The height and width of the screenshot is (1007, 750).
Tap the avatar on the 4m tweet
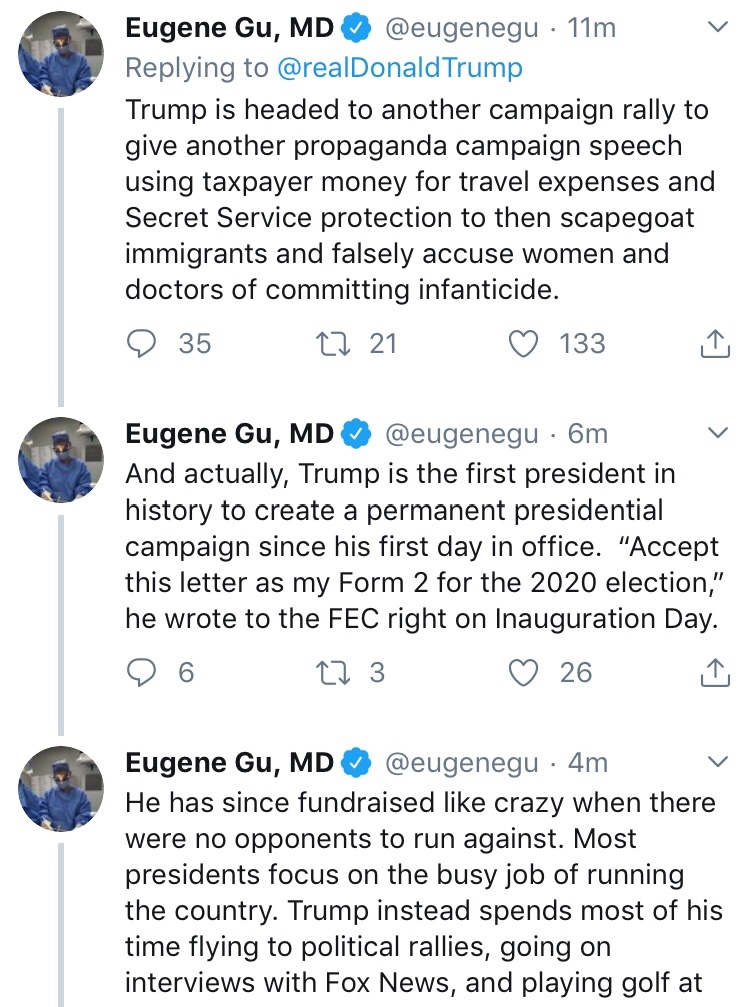[x=62, y=789]
